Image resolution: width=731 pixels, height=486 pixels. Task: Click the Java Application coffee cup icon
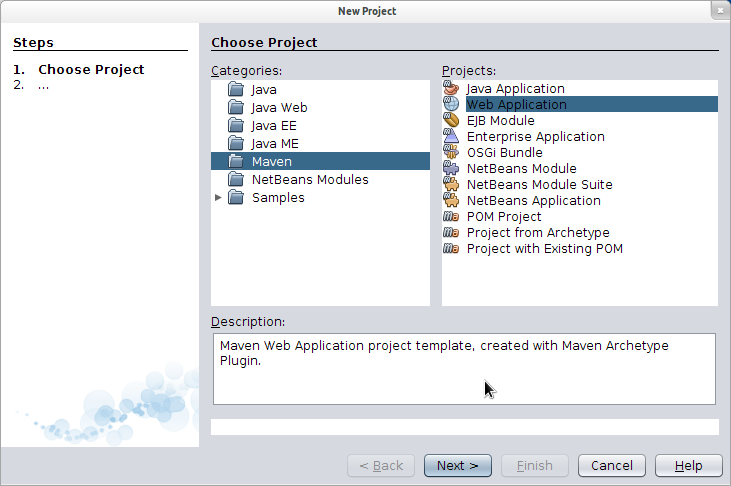pyautogui.click(x=451, y=88)
